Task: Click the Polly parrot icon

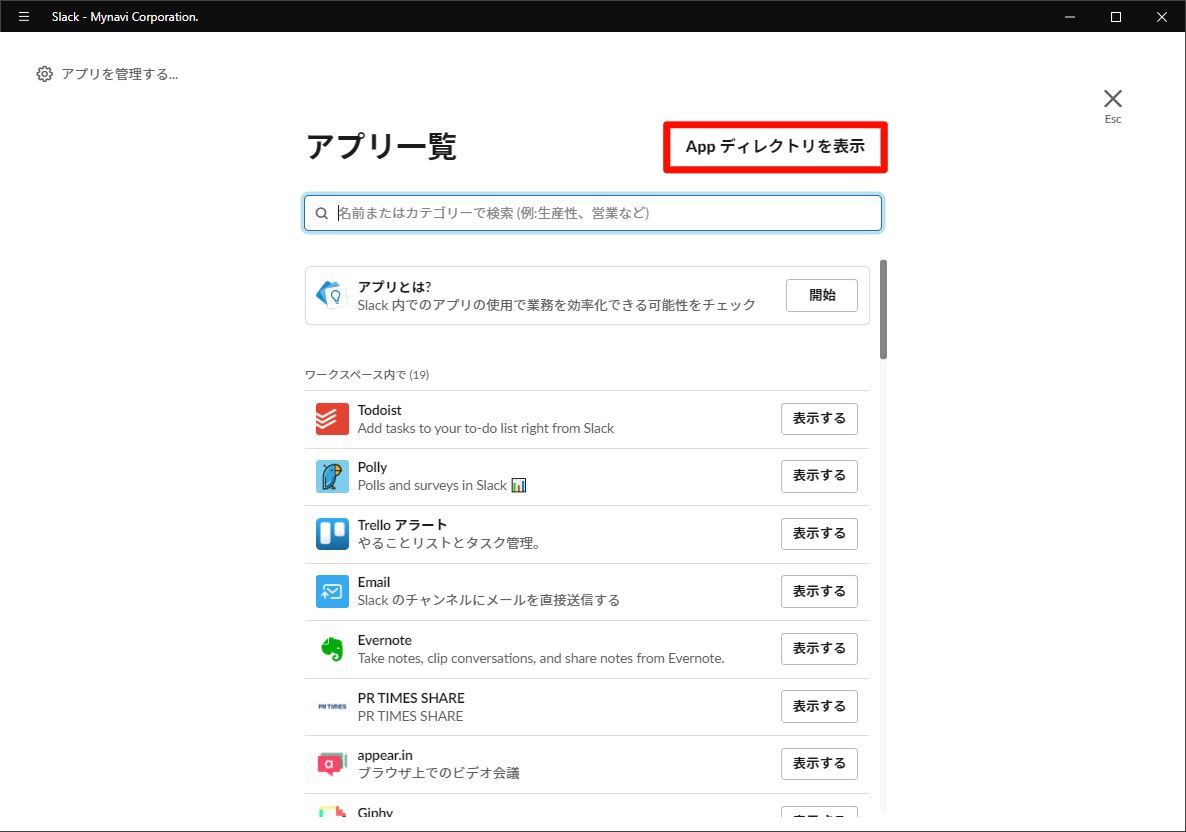Action: (x=332, y=477)
